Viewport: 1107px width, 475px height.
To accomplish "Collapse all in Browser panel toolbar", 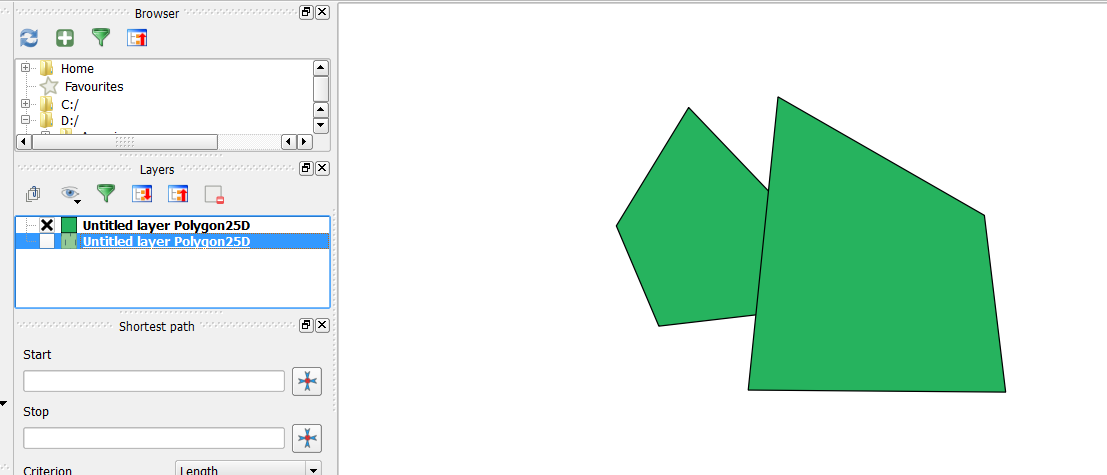I will 137,38.
